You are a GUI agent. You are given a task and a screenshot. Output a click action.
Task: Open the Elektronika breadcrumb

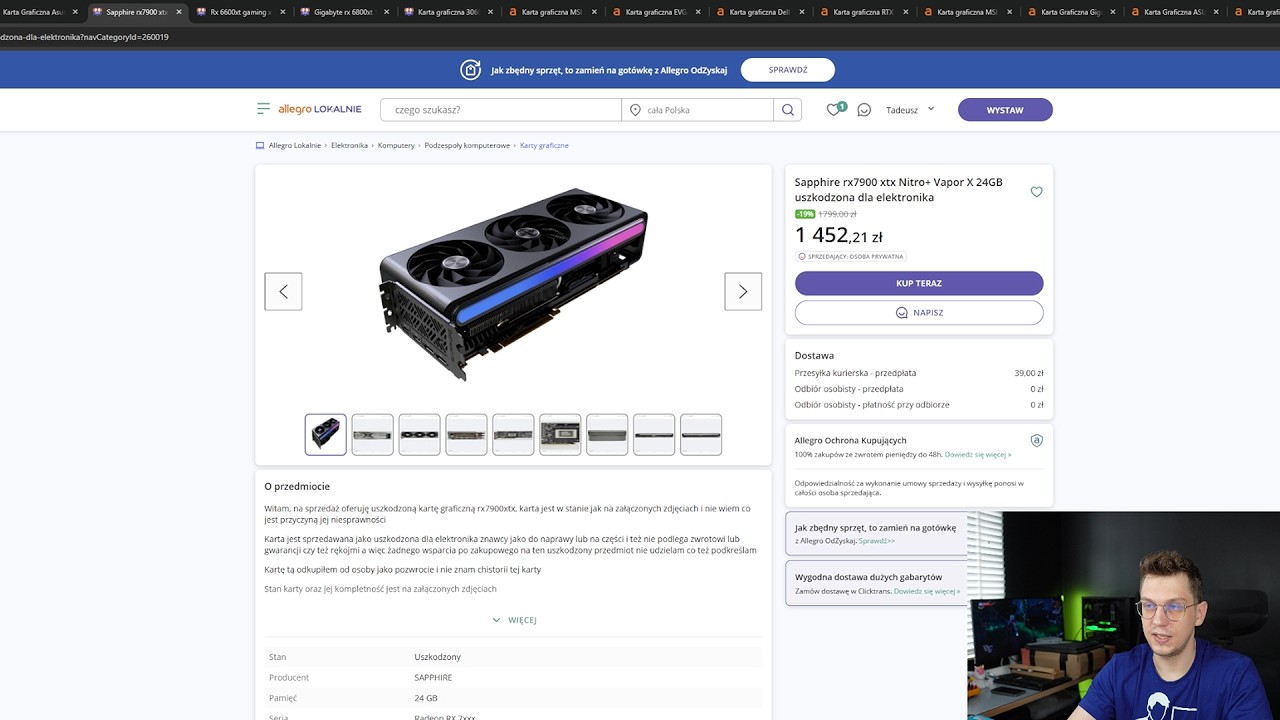click(x=350, y=145)
